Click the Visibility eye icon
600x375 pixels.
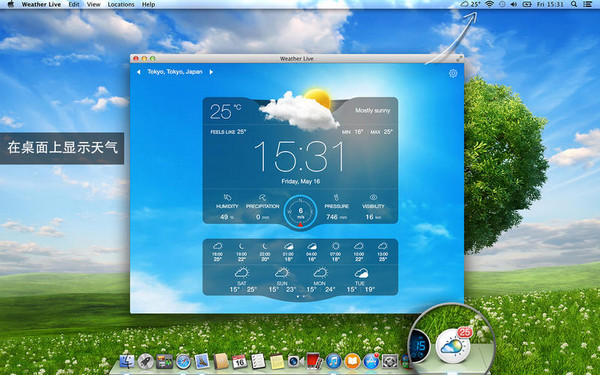coord(373,197)
